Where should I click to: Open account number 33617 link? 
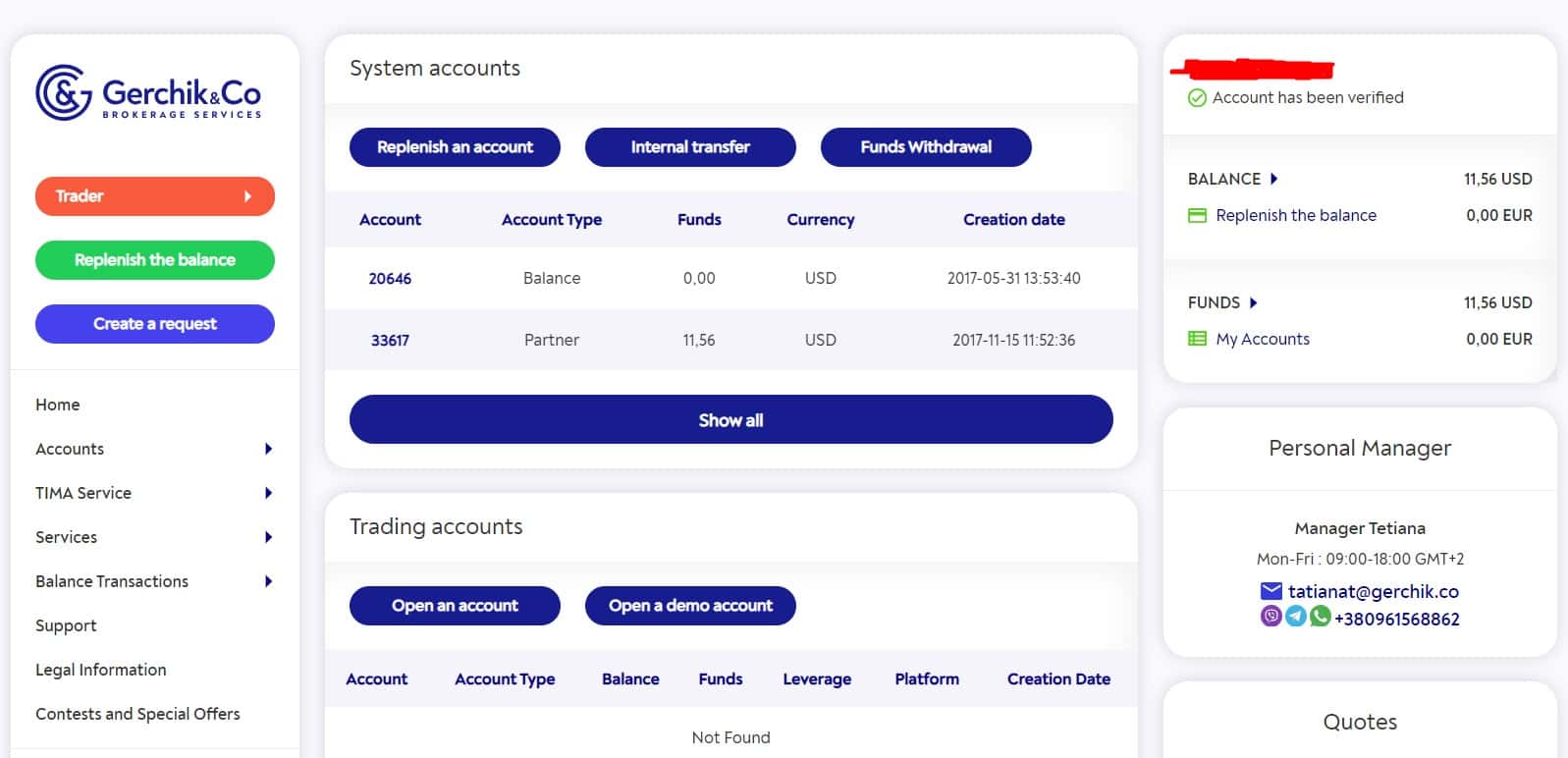[390, 341]
